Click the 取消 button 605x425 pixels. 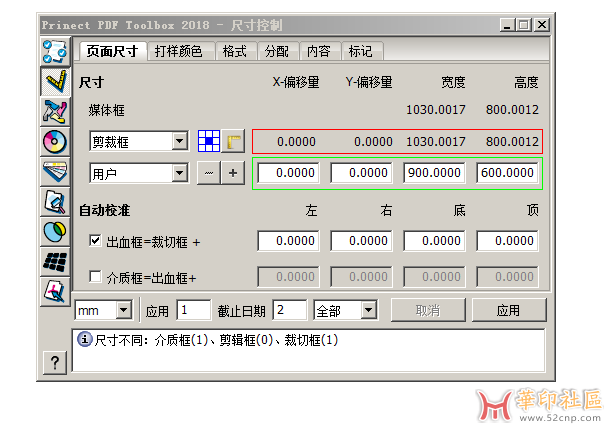[x=428, y=310]
